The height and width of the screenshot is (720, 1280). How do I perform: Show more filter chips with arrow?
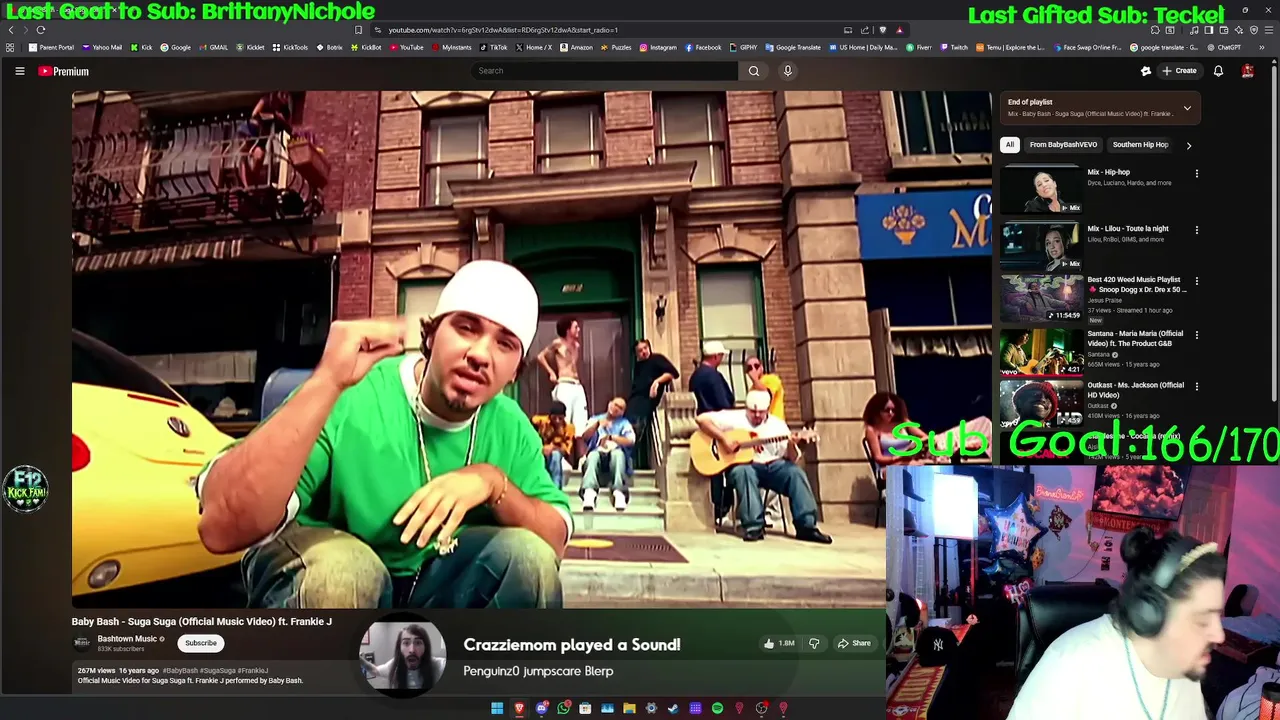pyautogui.click(x=1188, y=145)
